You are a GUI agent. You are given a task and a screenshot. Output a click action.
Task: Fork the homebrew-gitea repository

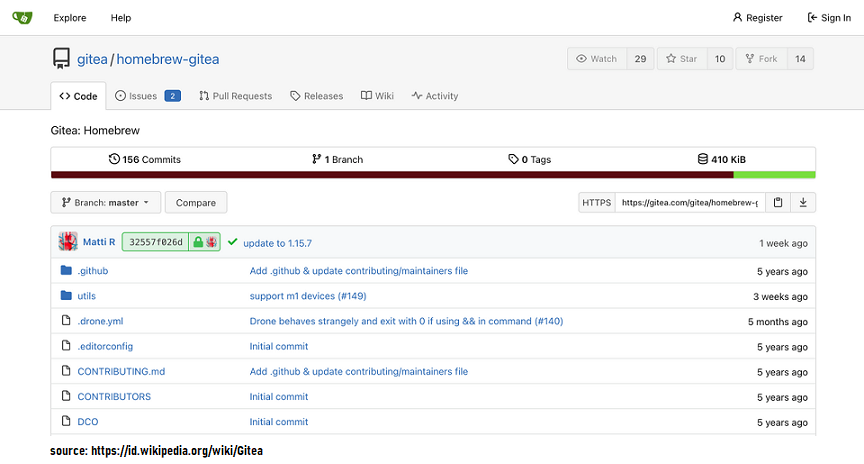[x=761, y=59]
